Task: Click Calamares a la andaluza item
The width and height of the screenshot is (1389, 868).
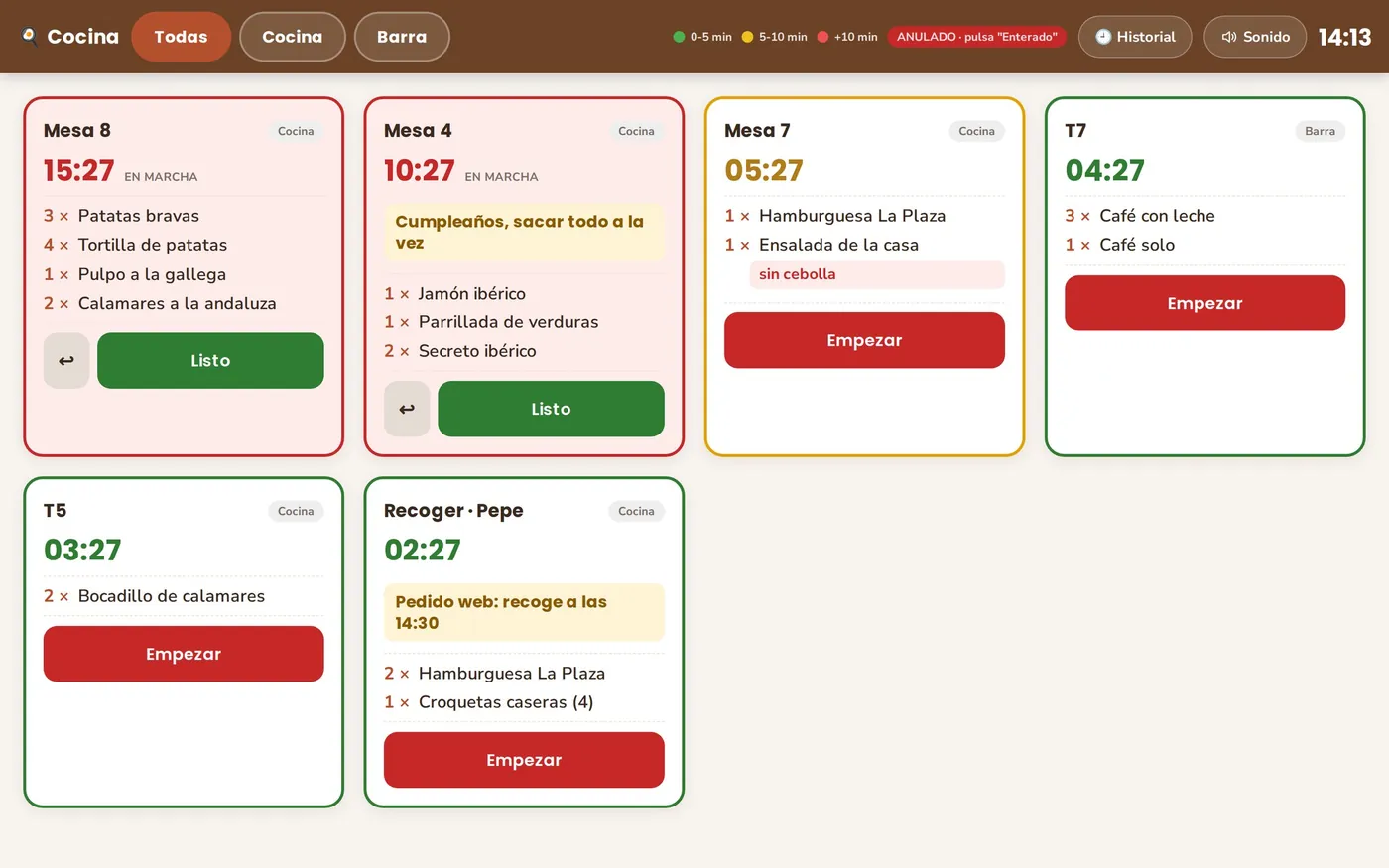Action: tap(184, 303)
